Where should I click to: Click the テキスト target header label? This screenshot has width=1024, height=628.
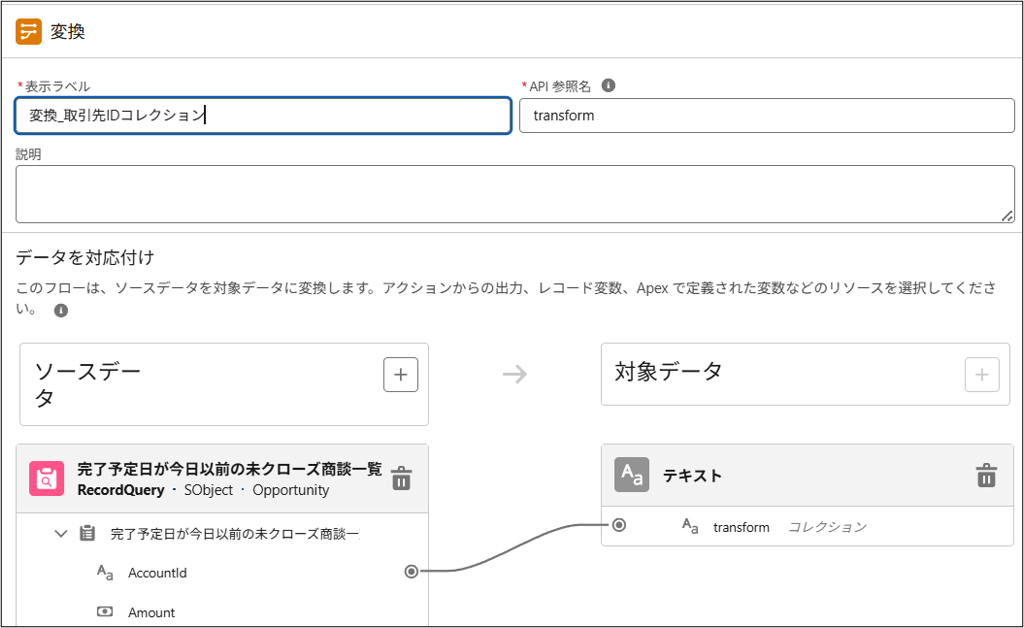pos(692,476)
